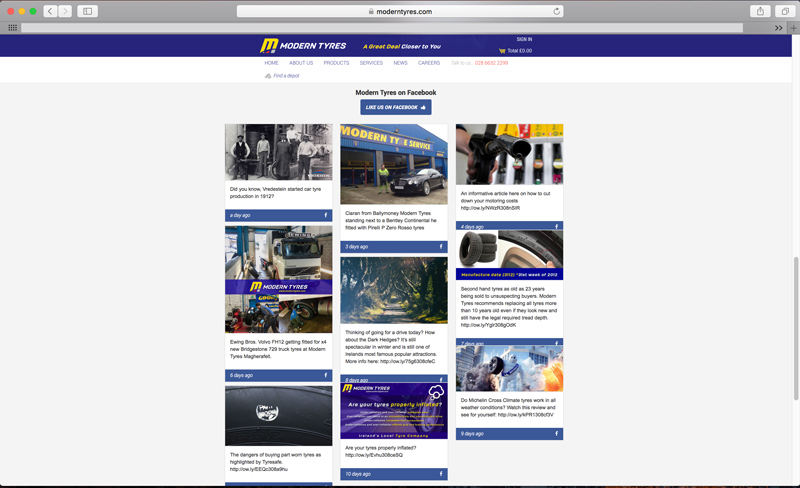Open the Dark Hedges tree tunnel photo
This screenshot has height=488, width=800.
394,290
